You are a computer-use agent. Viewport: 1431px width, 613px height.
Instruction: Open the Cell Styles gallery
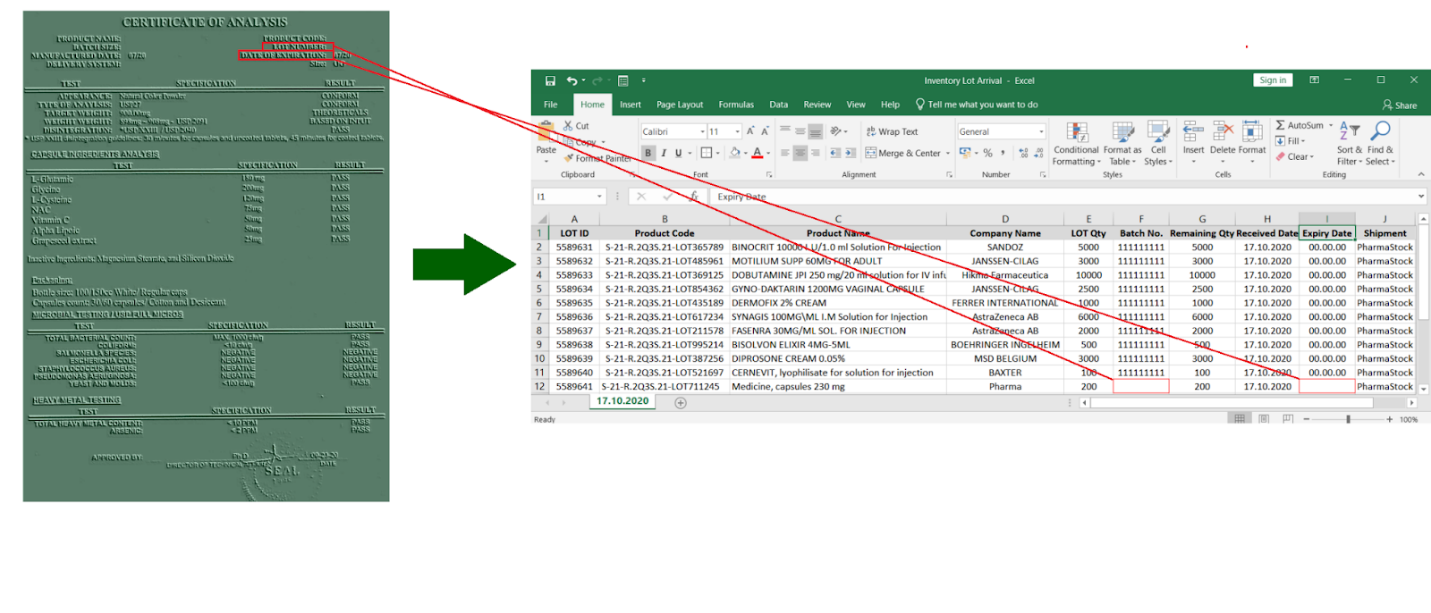pos(1157,144)
